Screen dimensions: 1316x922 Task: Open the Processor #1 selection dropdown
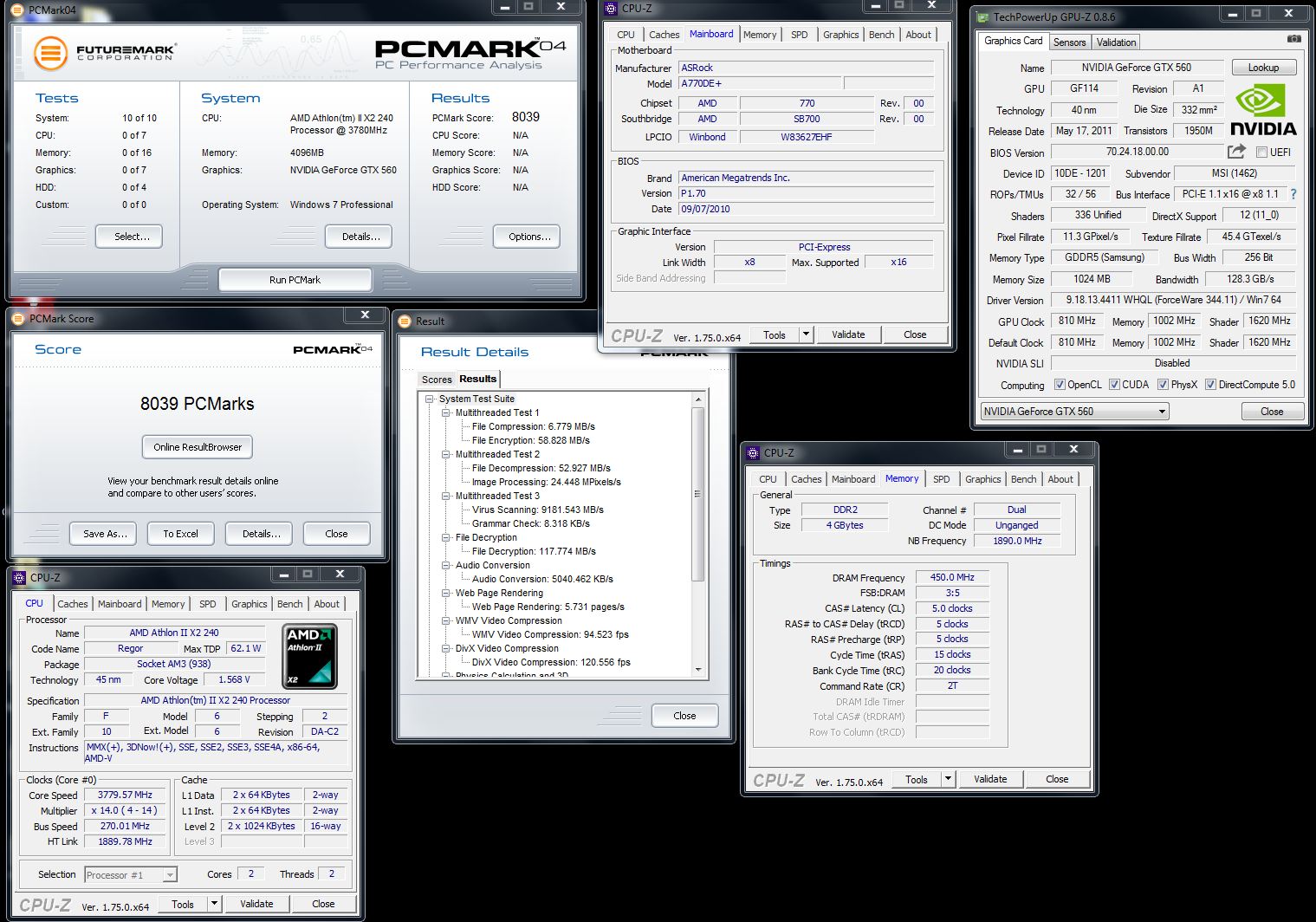pyautogui.click(x=131, y=875)
